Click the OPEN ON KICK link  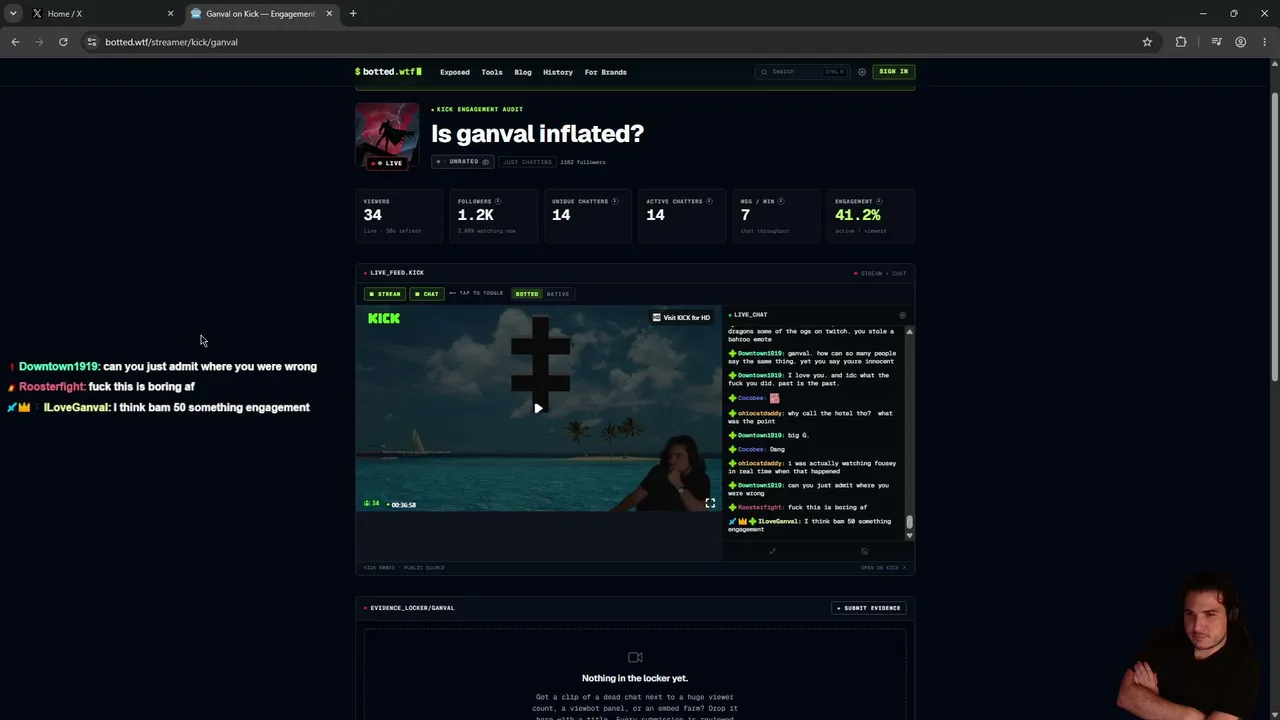click(x=883, y=568)
